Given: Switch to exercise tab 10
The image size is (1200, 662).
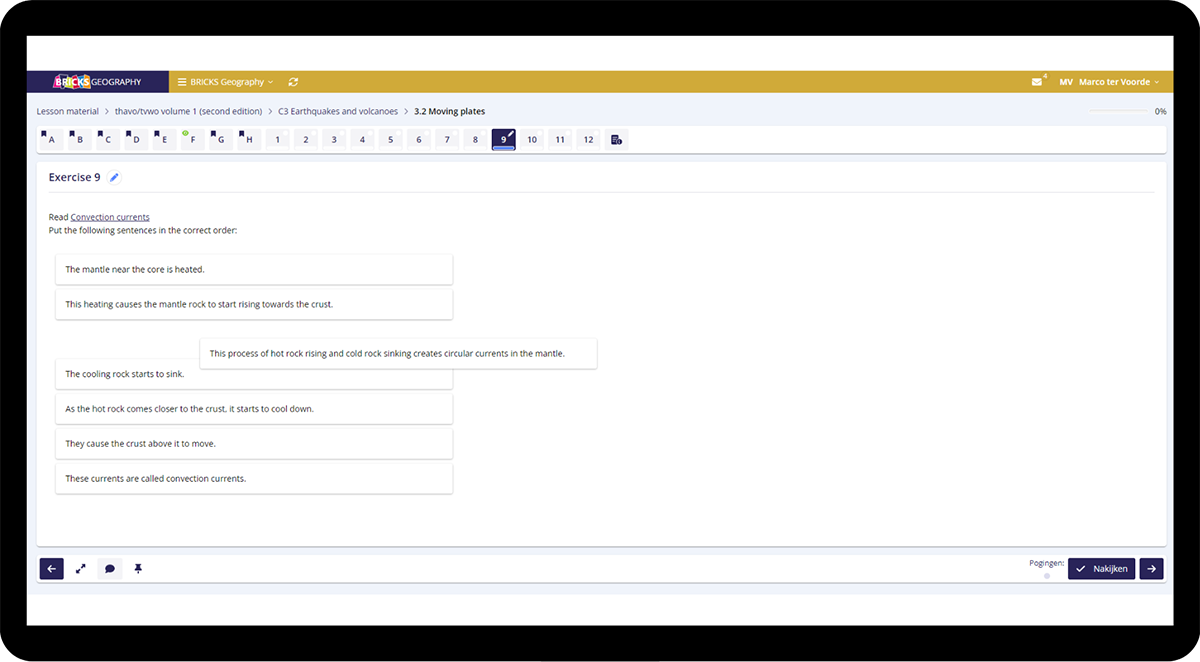Looking at the screenshot, I should [532, 139].
